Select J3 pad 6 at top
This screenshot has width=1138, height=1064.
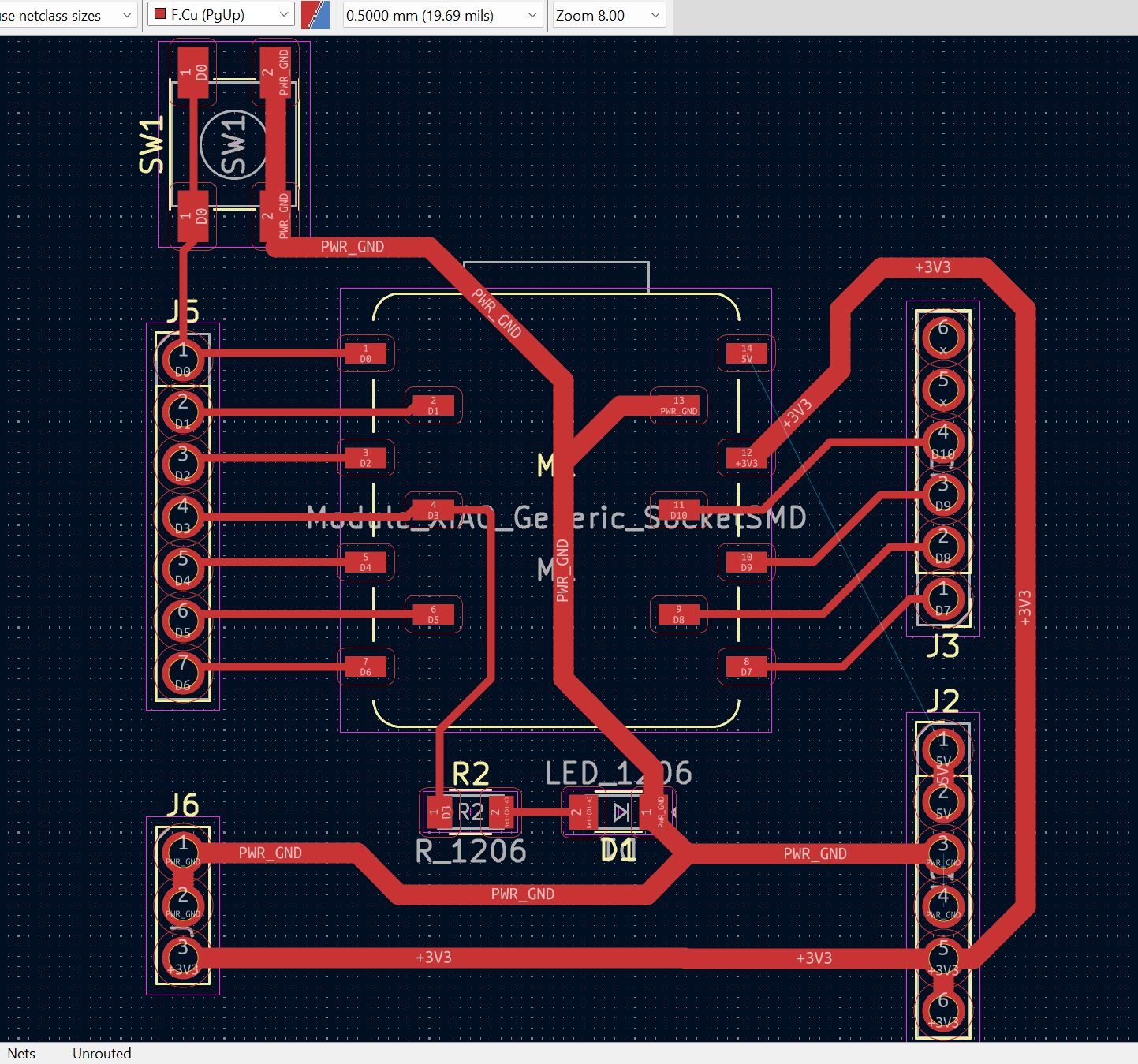point(942,338)
